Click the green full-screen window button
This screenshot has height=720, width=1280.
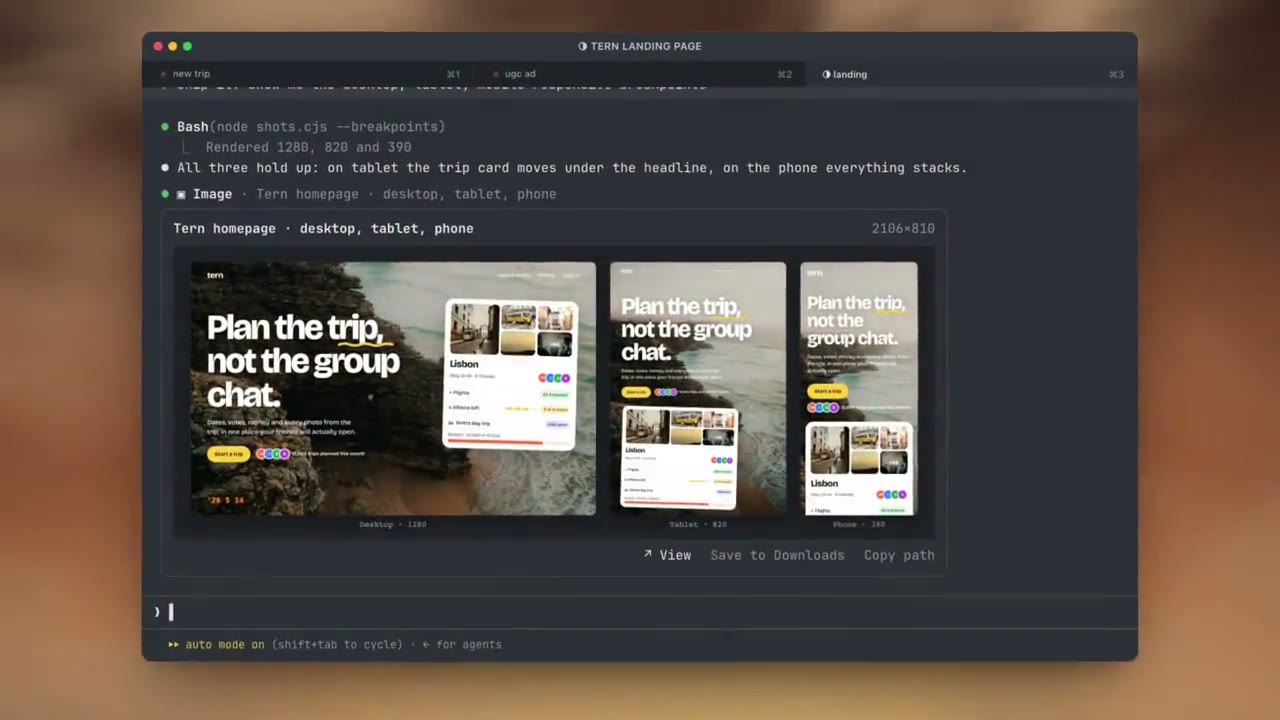coord(187,46)
